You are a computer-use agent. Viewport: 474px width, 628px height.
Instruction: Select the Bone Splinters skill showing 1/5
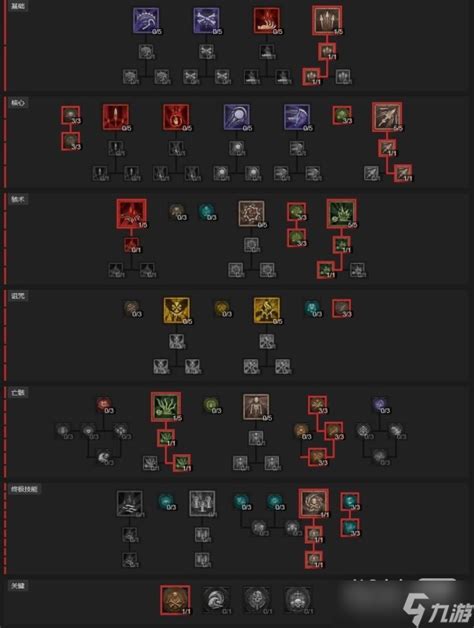pos(327,20)
